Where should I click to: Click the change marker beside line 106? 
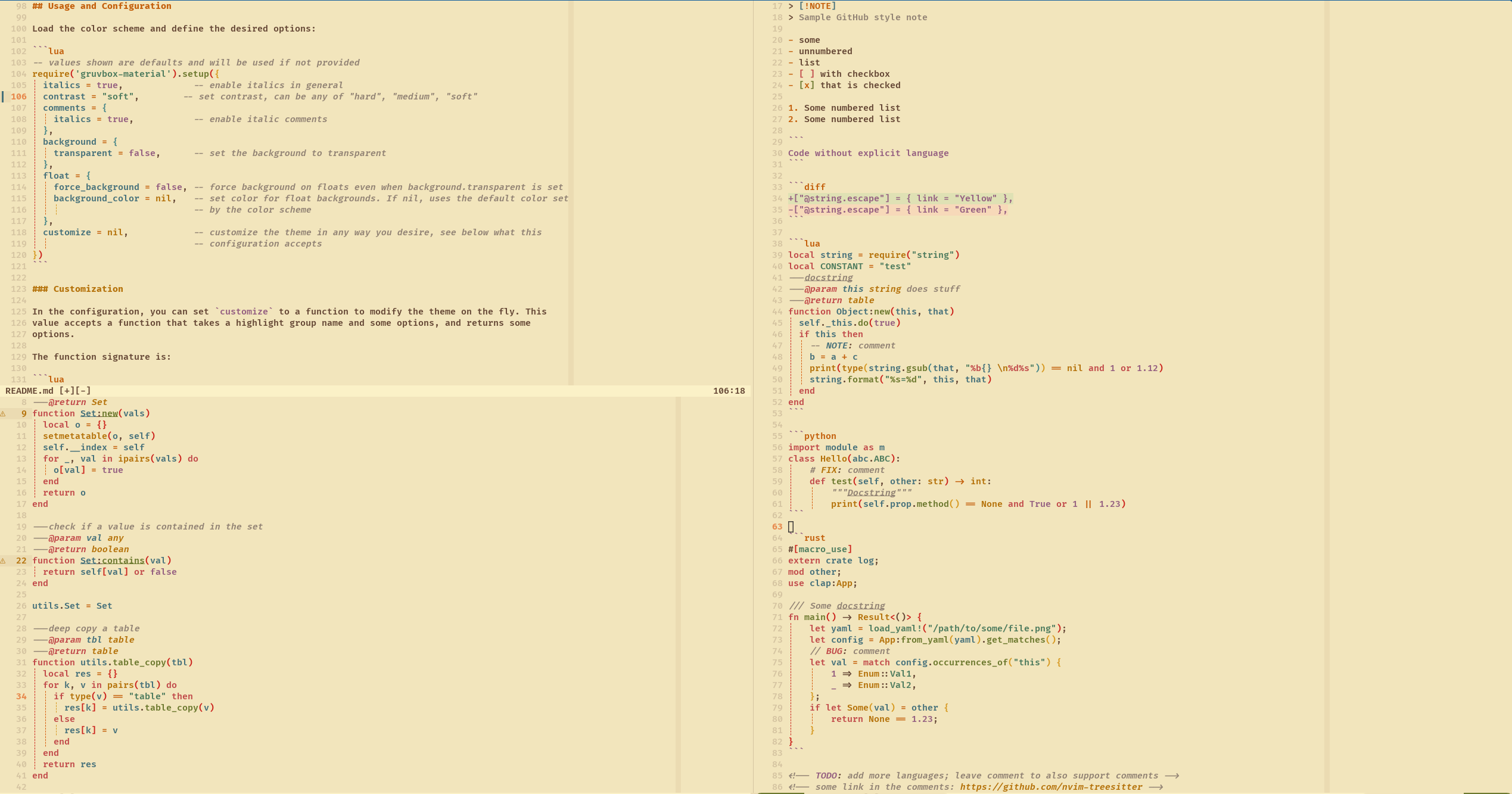click(x=3, y=96)
